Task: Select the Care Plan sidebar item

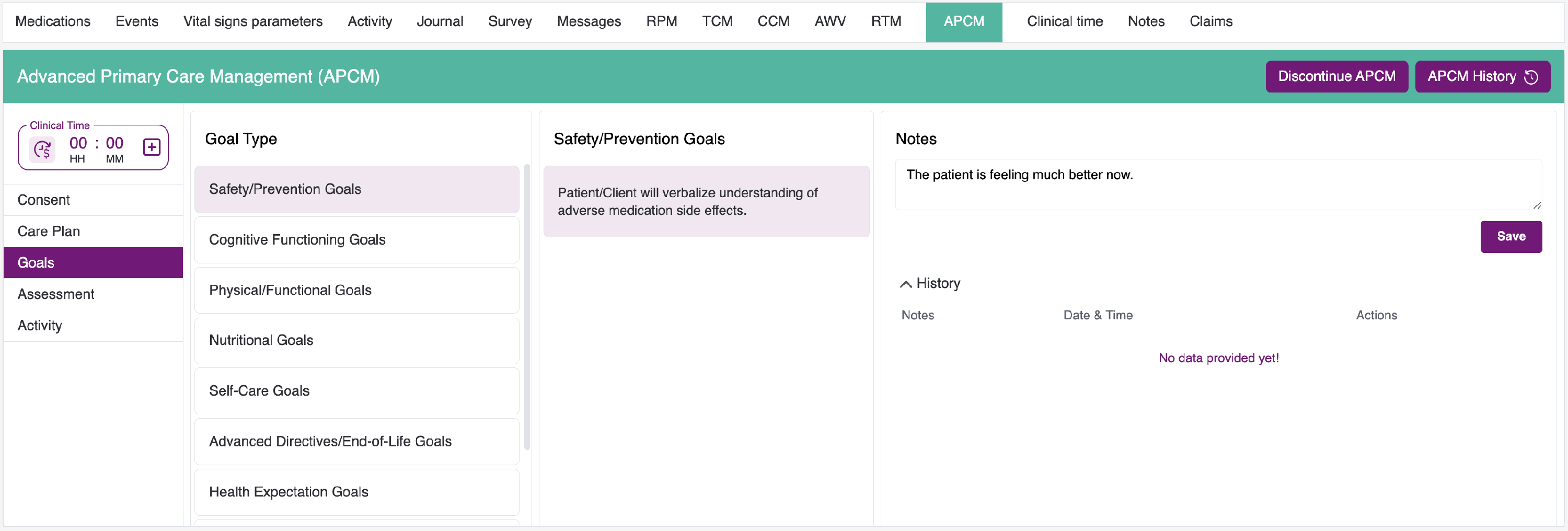Action: [x=49, y=232]
